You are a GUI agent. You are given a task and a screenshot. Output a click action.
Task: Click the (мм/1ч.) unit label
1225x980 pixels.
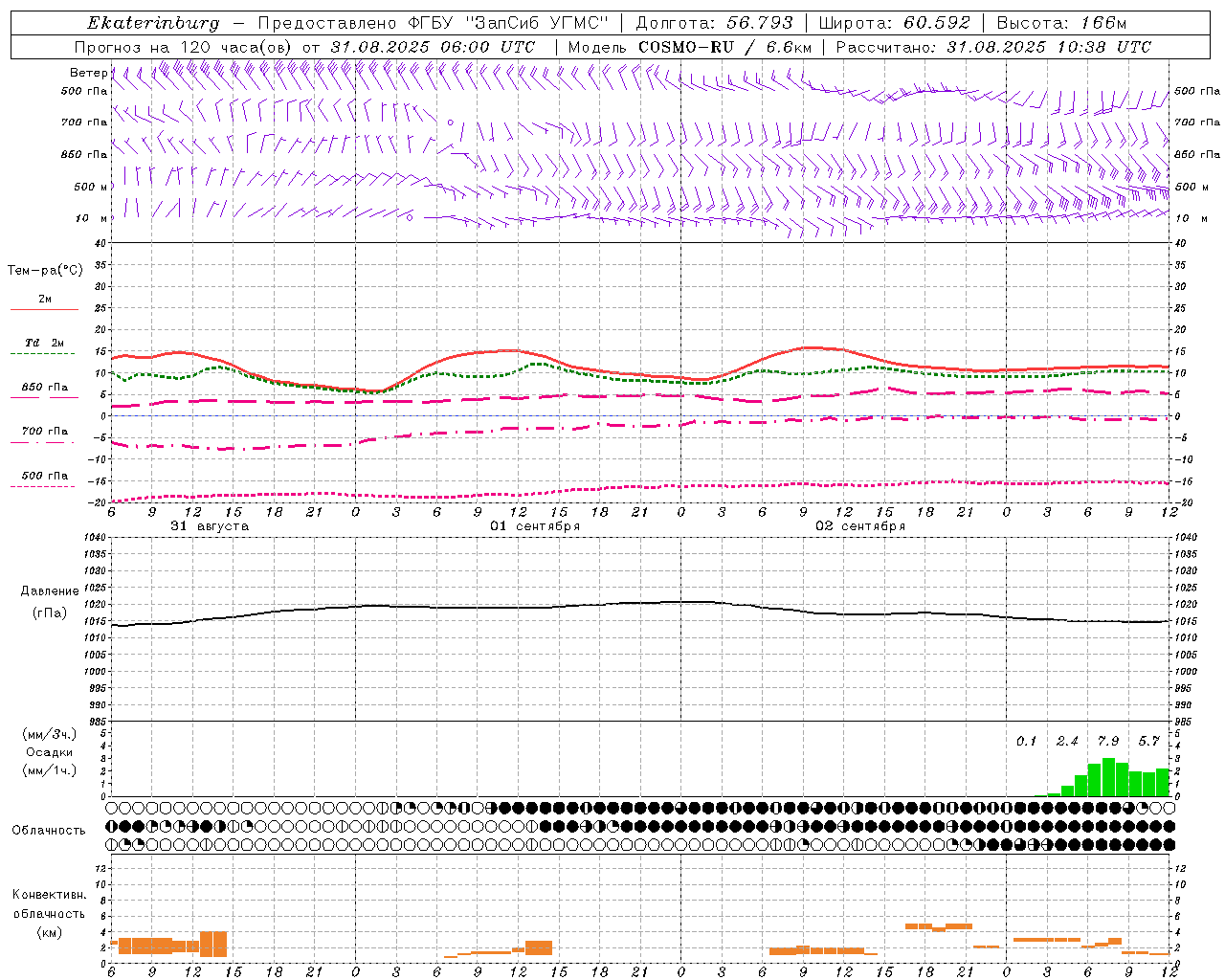50,770
